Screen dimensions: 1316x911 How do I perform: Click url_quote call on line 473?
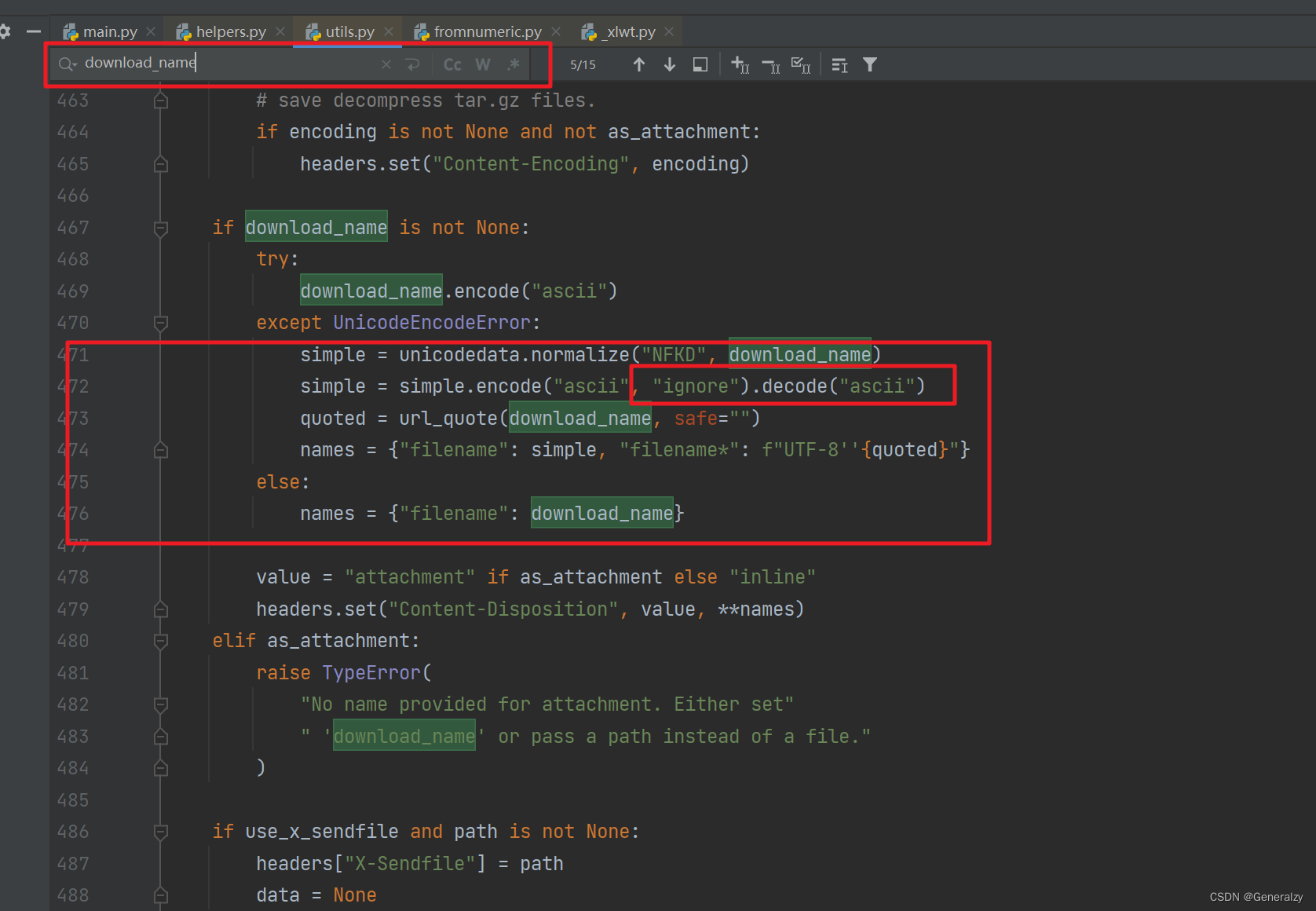coord(448,419)
